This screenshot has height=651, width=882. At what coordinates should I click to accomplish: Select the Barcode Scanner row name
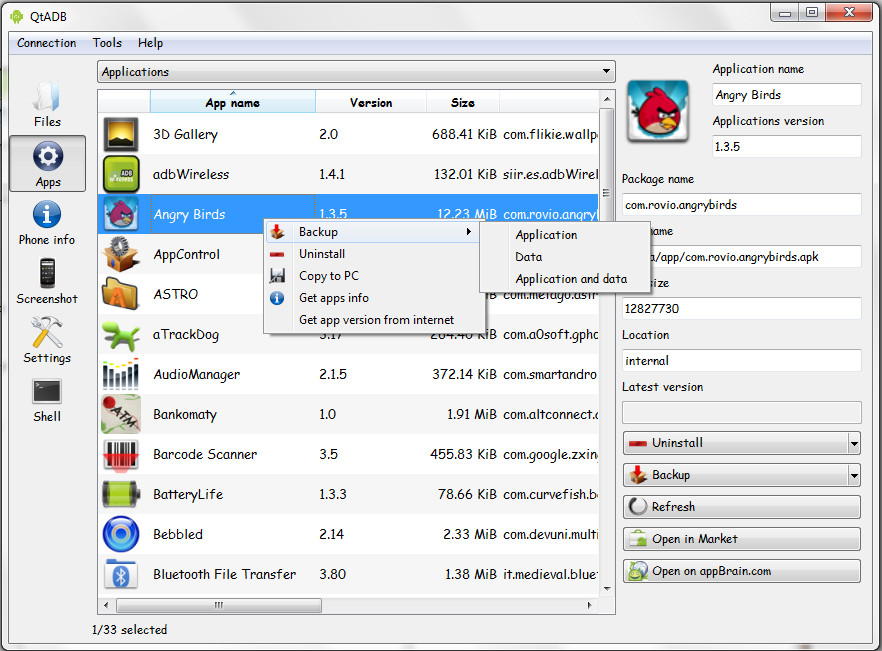click(205, 455)
